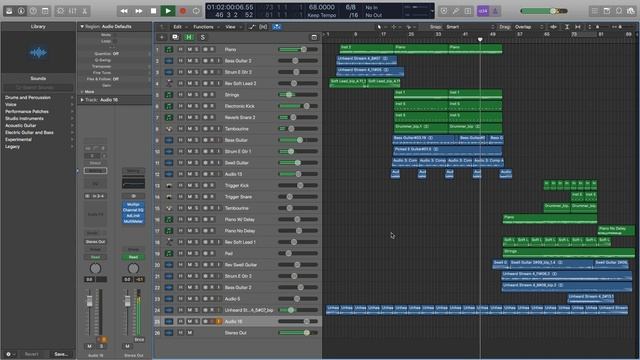Viewport: 640px width, 360px height.
Task: Open the Editors scissors button
Action: click(84, 11)
